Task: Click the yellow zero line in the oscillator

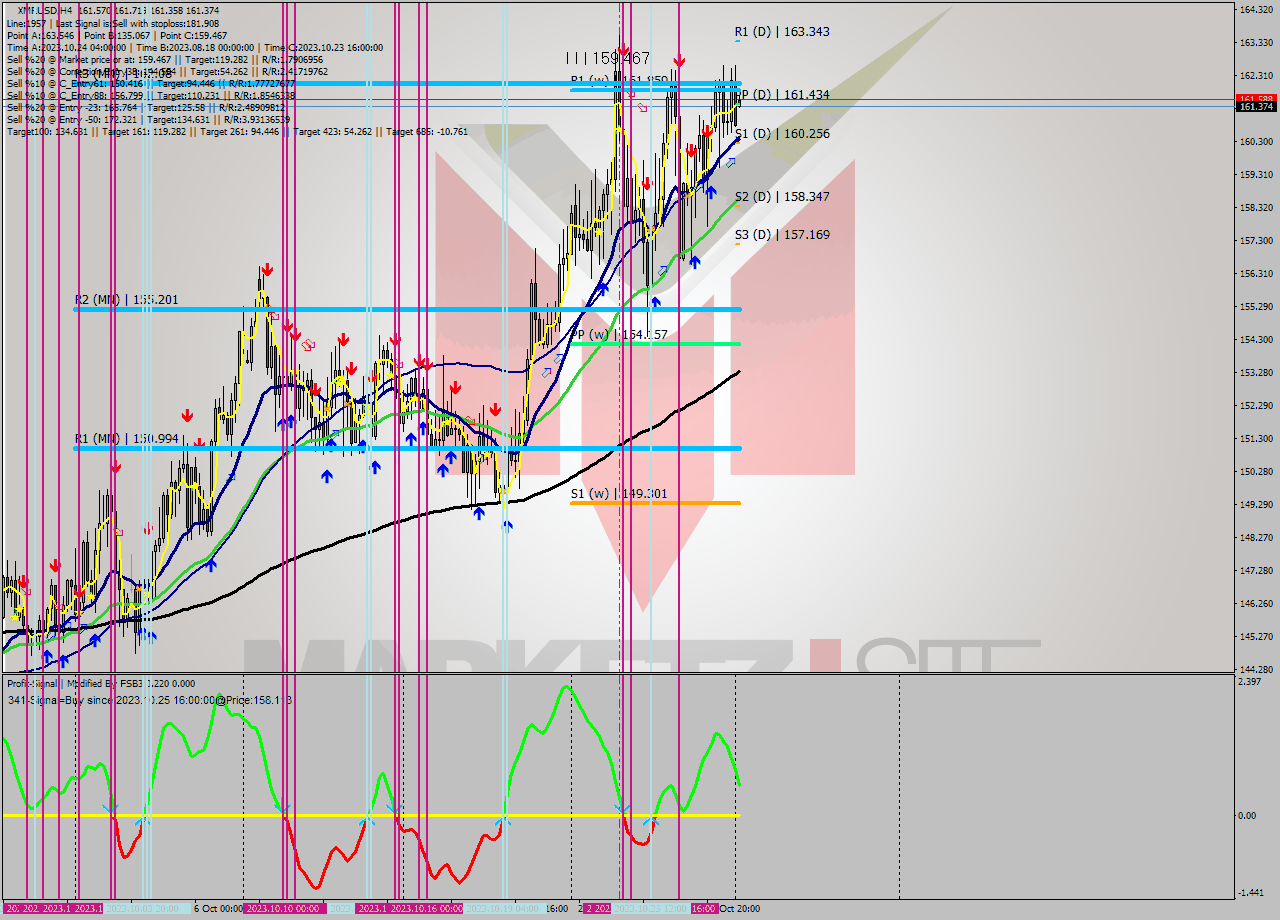Action: click(x=370, y=816)
